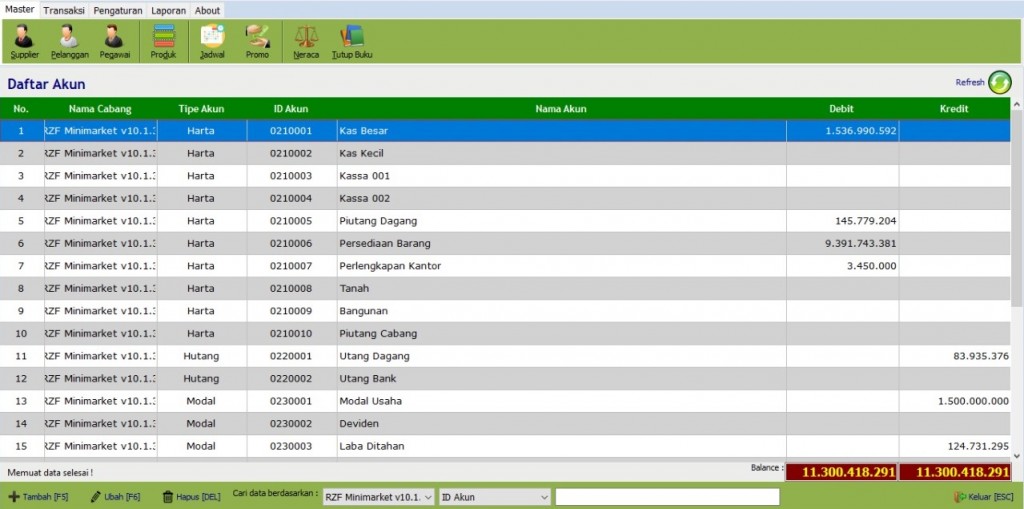The height and width of the screenshot is (509, 1024).
Task: Click kredit value 1.500.000.000
Action: pyautogui.click(x=973, y=401)
